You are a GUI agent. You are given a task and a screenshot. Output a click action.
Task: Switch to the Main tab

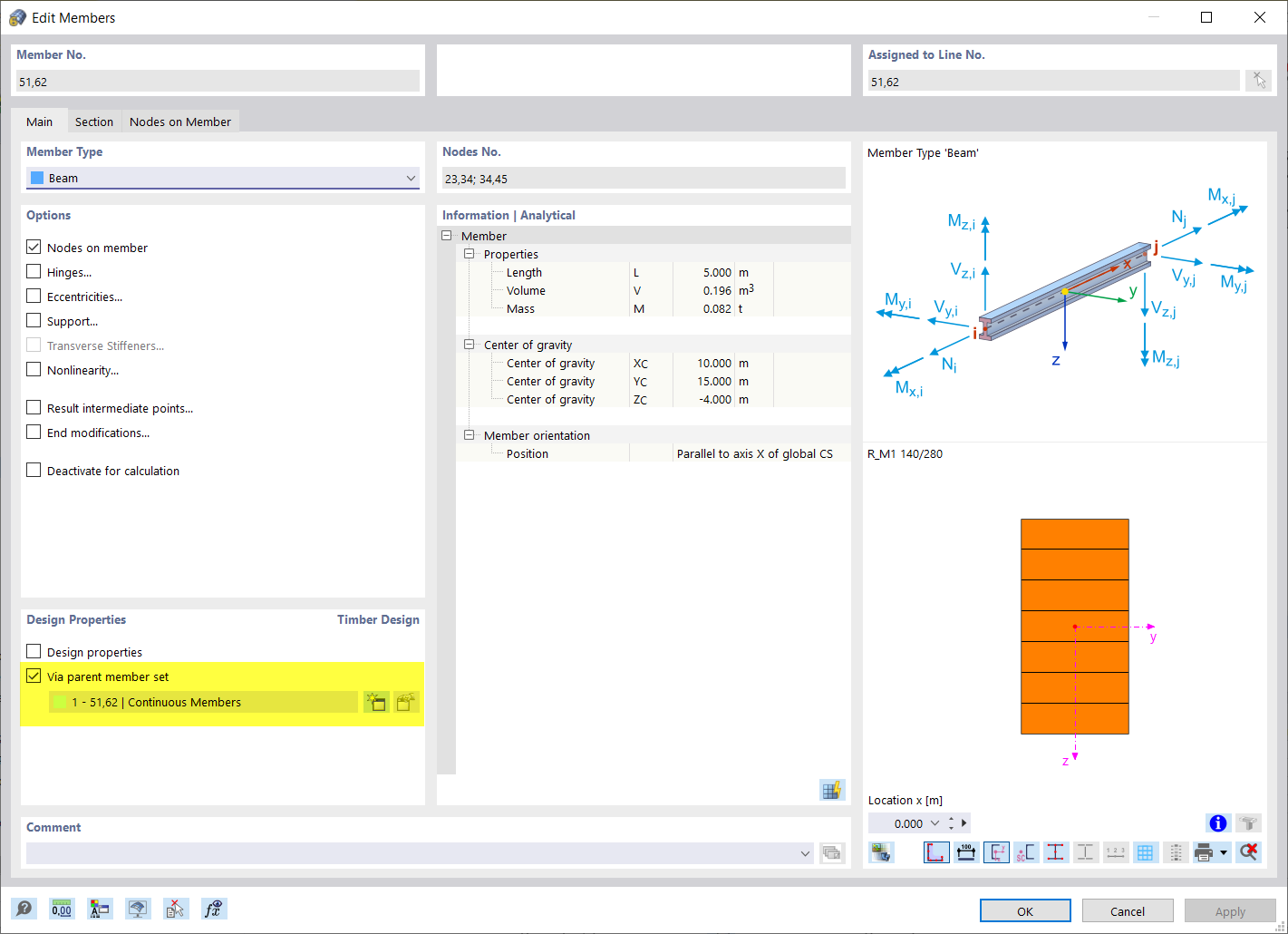[x=39, y=122]
